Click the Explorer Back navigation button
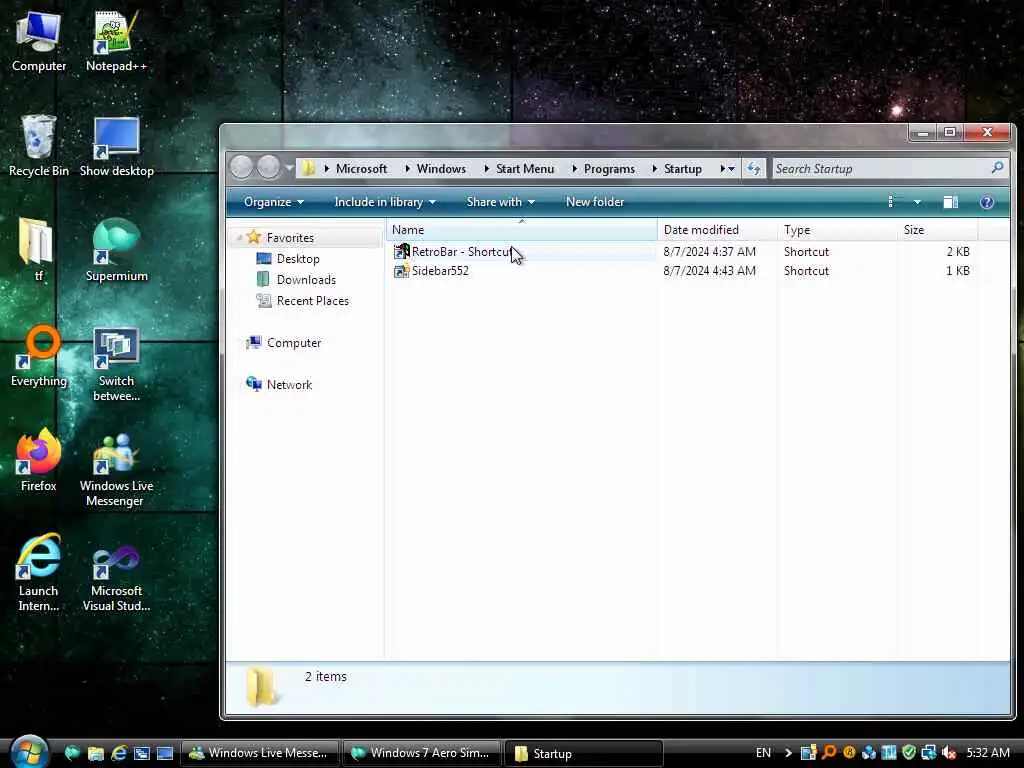Screen dimensions: 1024x768 (242, 168)
